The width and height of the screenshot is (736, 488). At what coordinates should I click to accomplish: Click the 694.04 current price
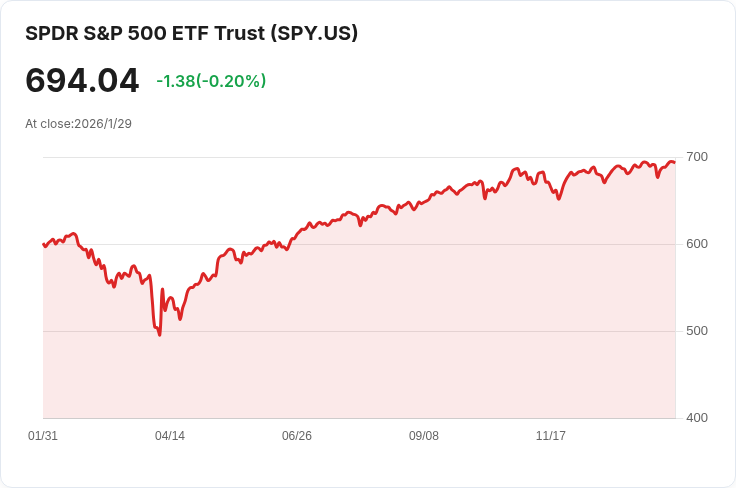click(82, 80)
